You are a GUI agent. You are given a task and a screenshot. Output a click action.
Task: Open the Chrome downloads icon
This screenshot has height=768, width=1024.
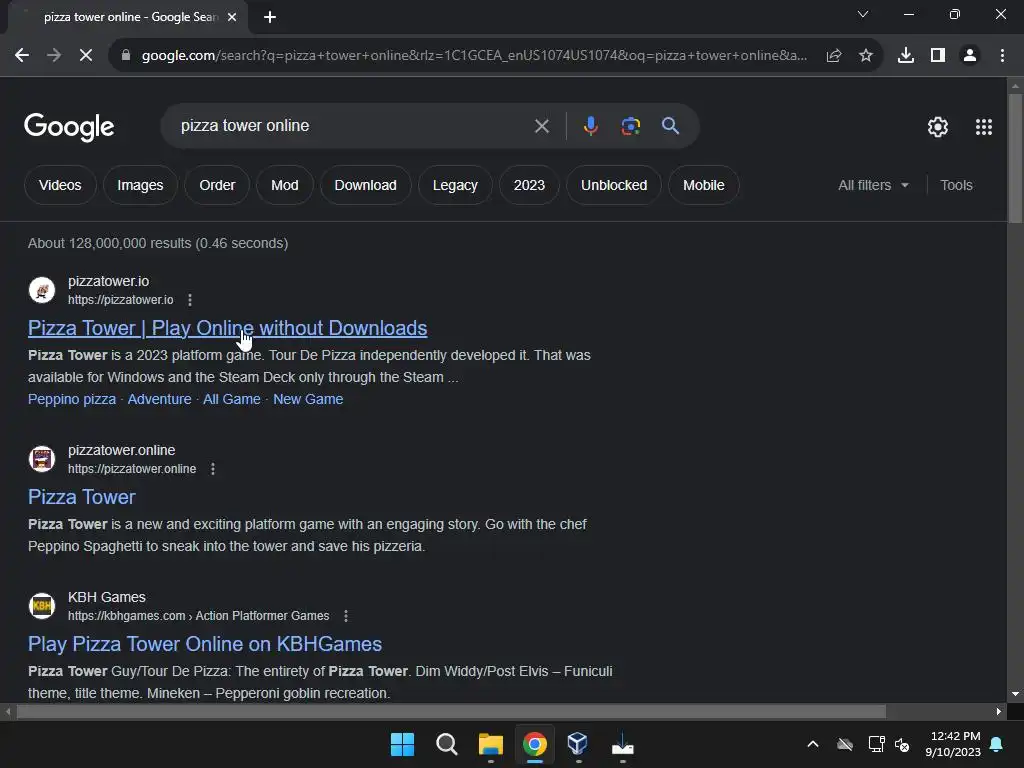pos(906,56)
